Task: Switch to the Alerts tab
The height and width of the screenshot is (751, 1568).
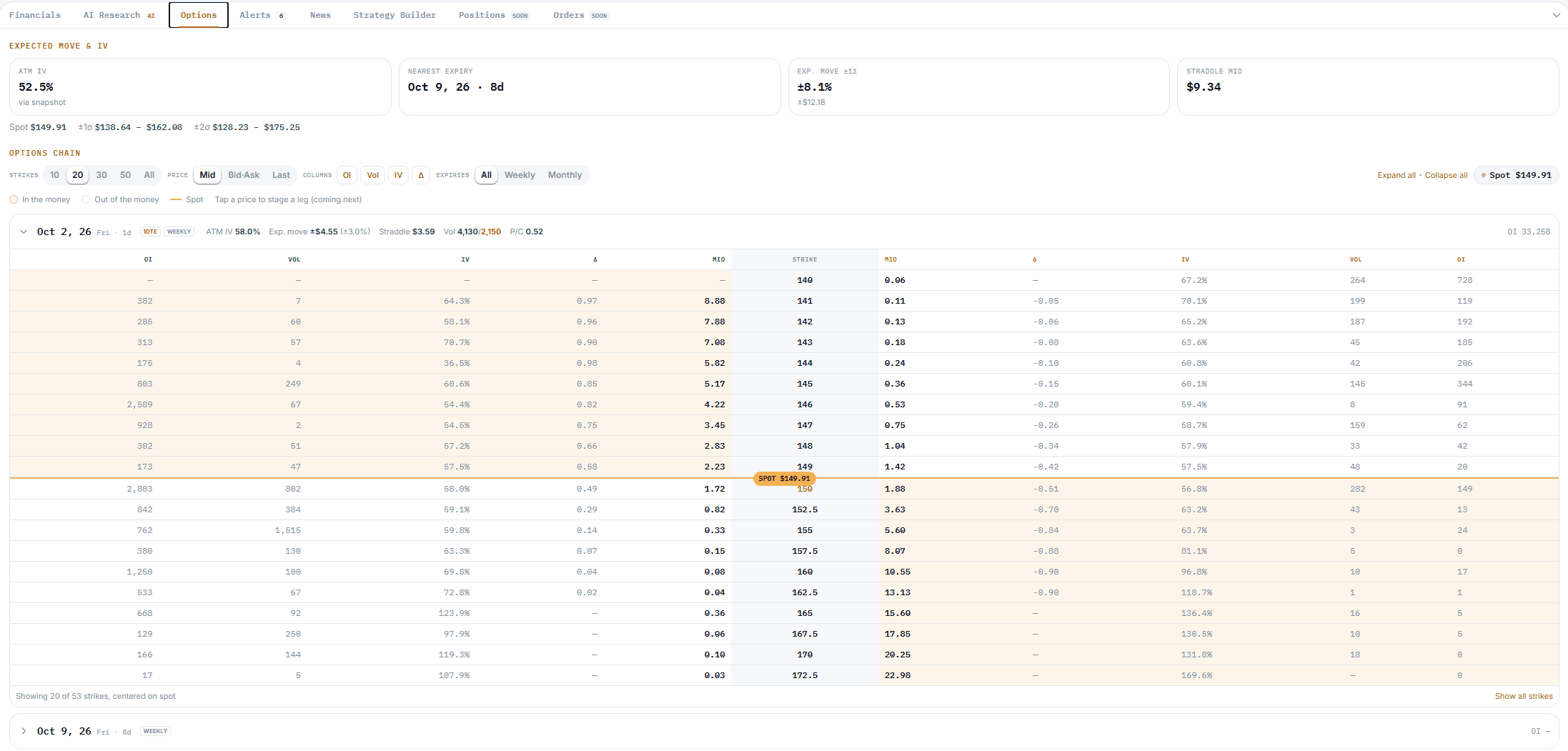Action: point(262,15)
